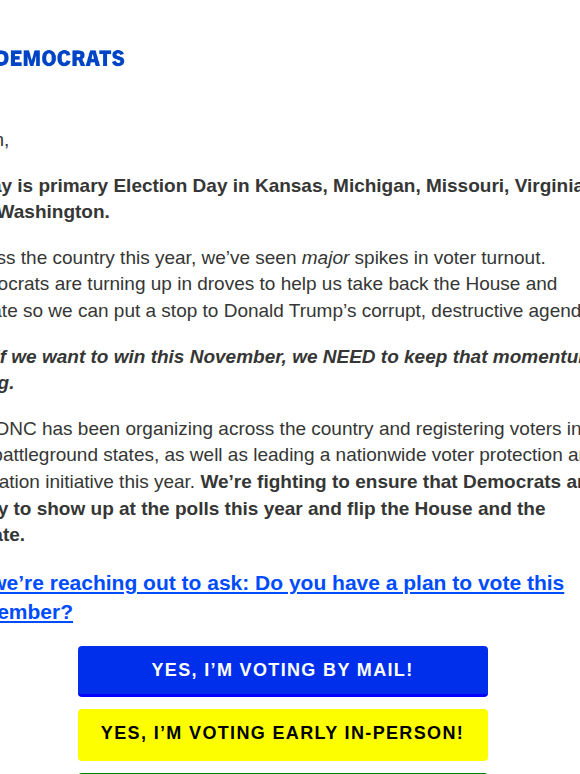
Task: Click the phrase "spikes in voter turnout"
Action: (x=447, y=258)
